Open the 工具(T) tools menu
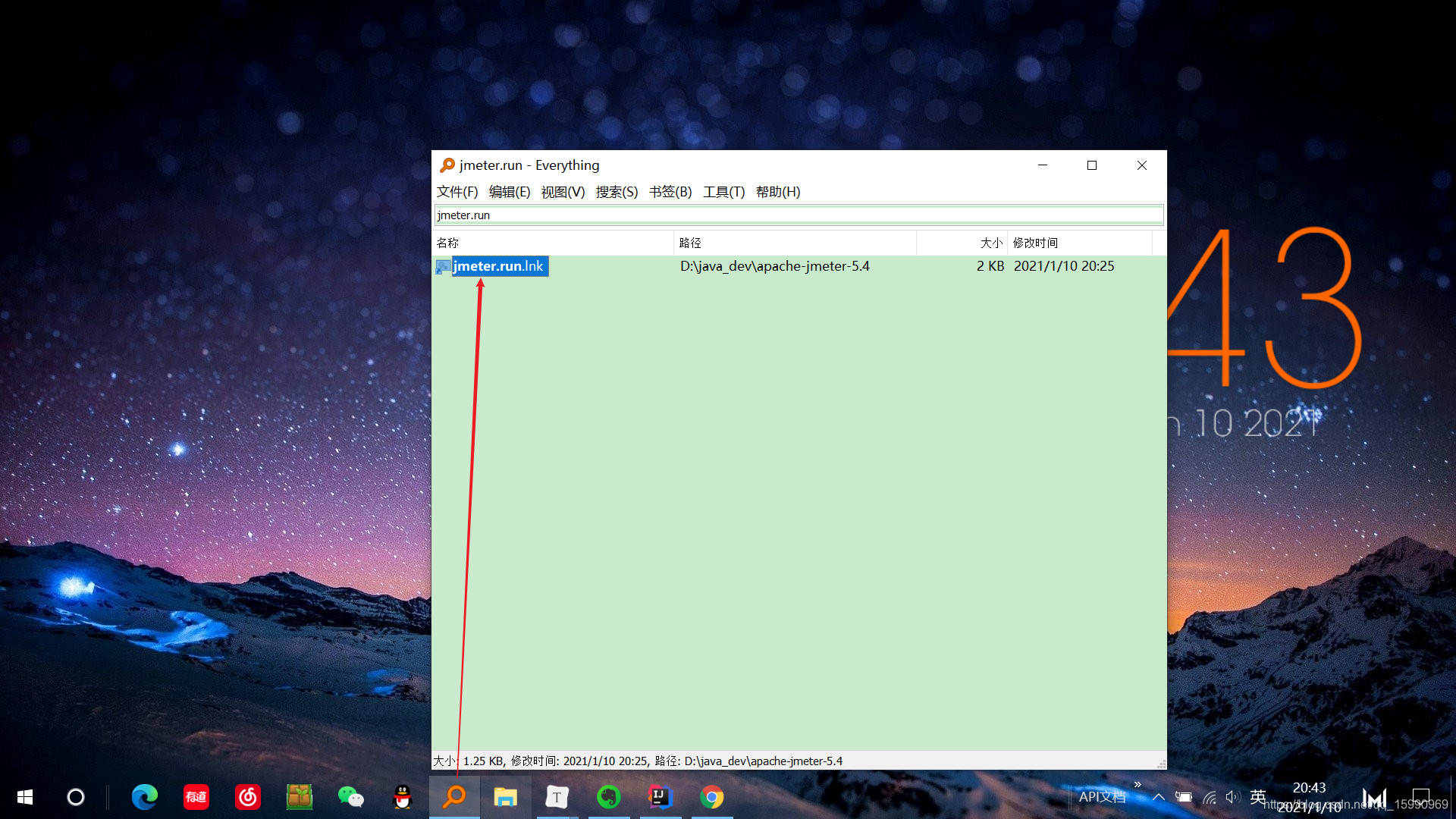The width and height of the screenshot is (1456, 819). click(x=723, y=192)
